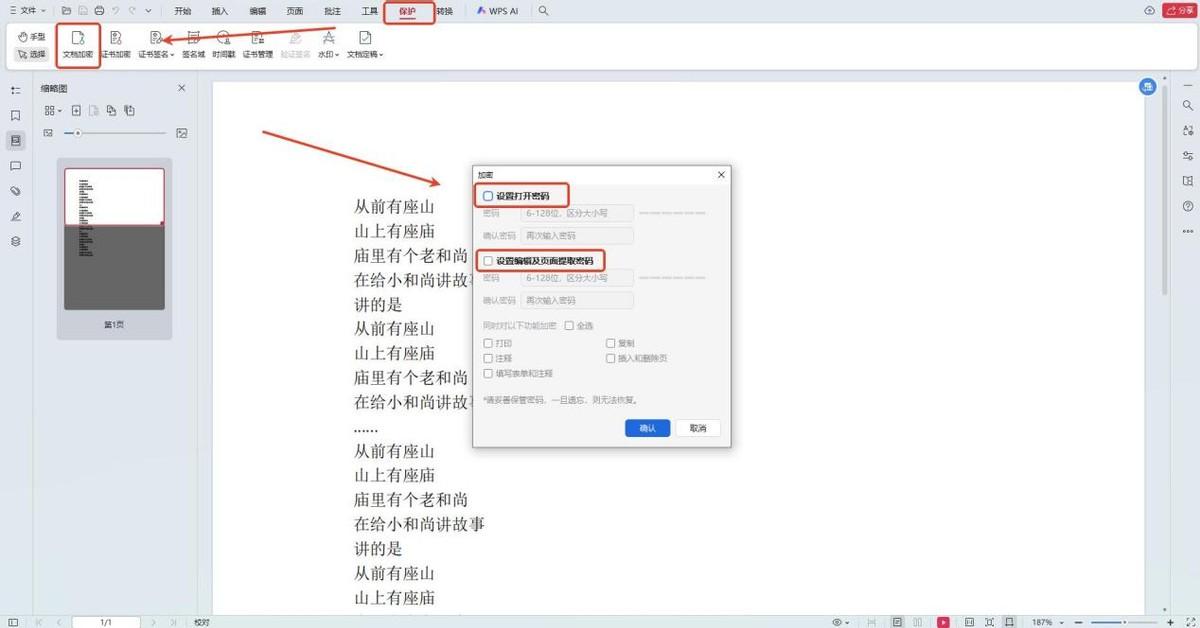1200x628 pixels.
Task: Open 证书管理 certificate management
Action: [x=257, y=39]
